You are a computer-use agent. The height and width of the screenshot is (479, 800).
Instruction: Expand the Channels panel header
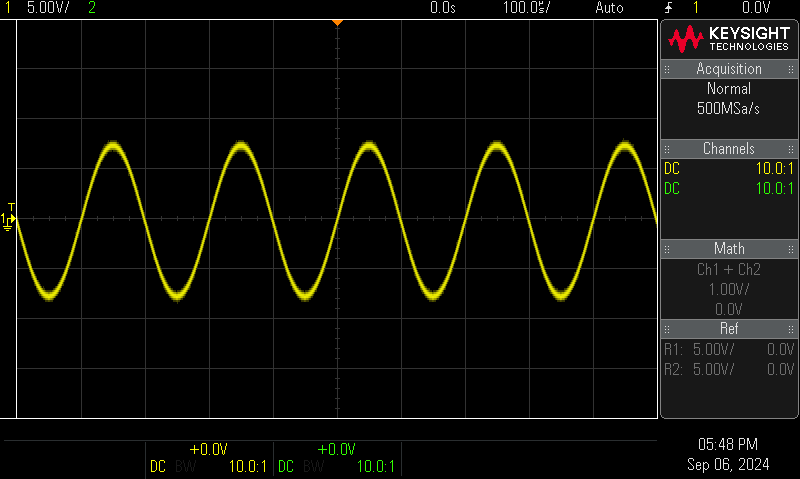[729, 149]
